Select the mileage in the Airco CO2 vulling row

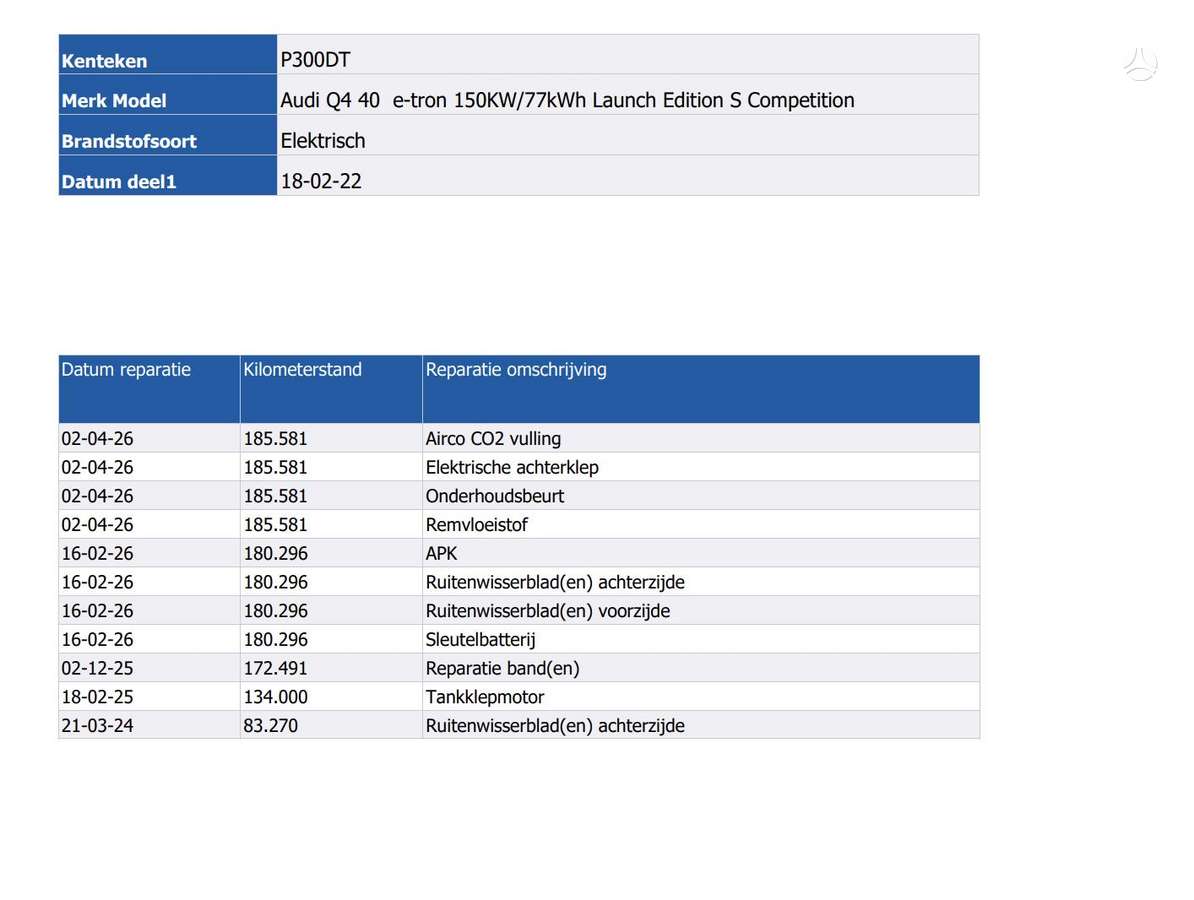tap(275, 439)
